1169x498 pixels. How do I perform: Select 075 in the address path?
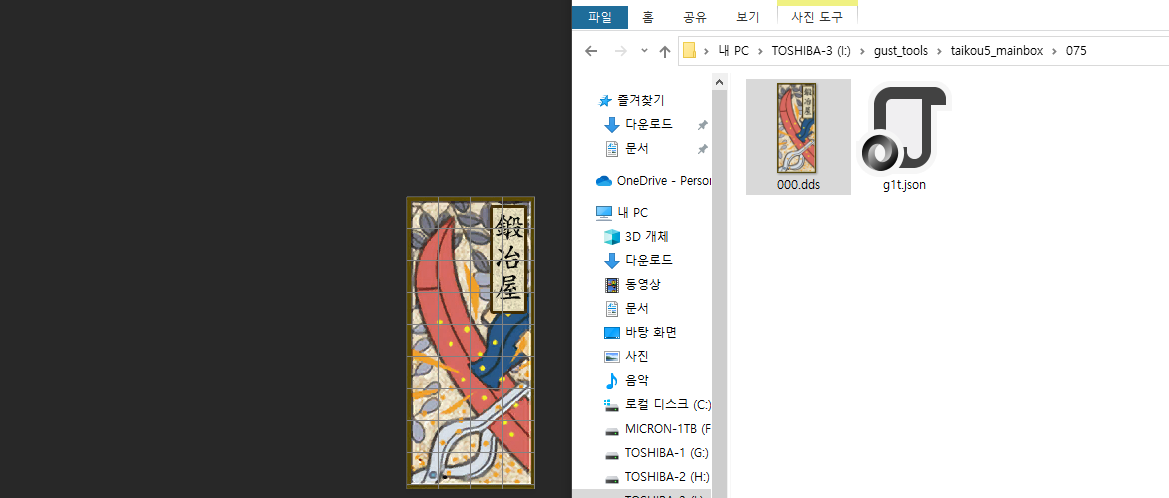click(1077, 51)
